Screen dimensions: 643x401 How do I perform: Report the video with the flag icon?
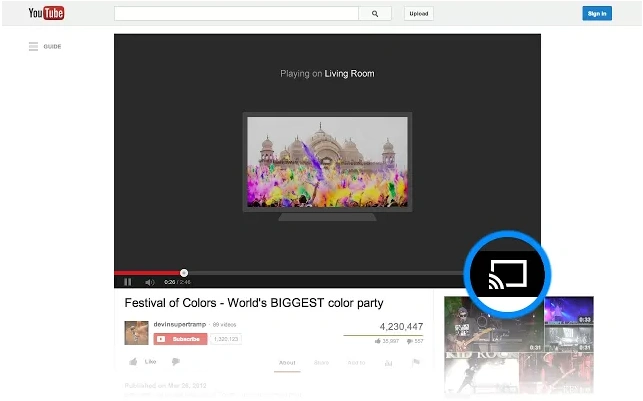click(x=416, y=362)
